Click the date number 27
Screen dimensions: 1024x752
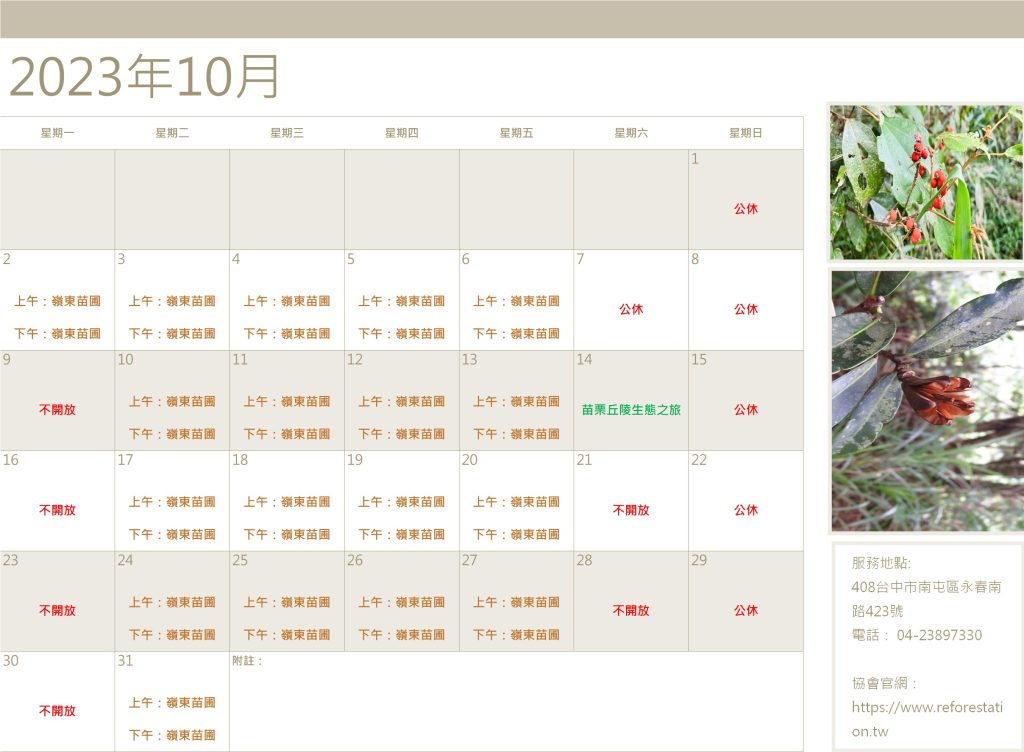point(470,561)
